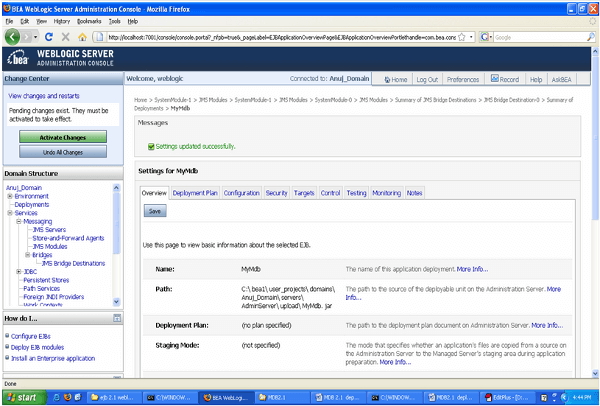
Task: Click the Activate Changes button
Action: (63, 137)
